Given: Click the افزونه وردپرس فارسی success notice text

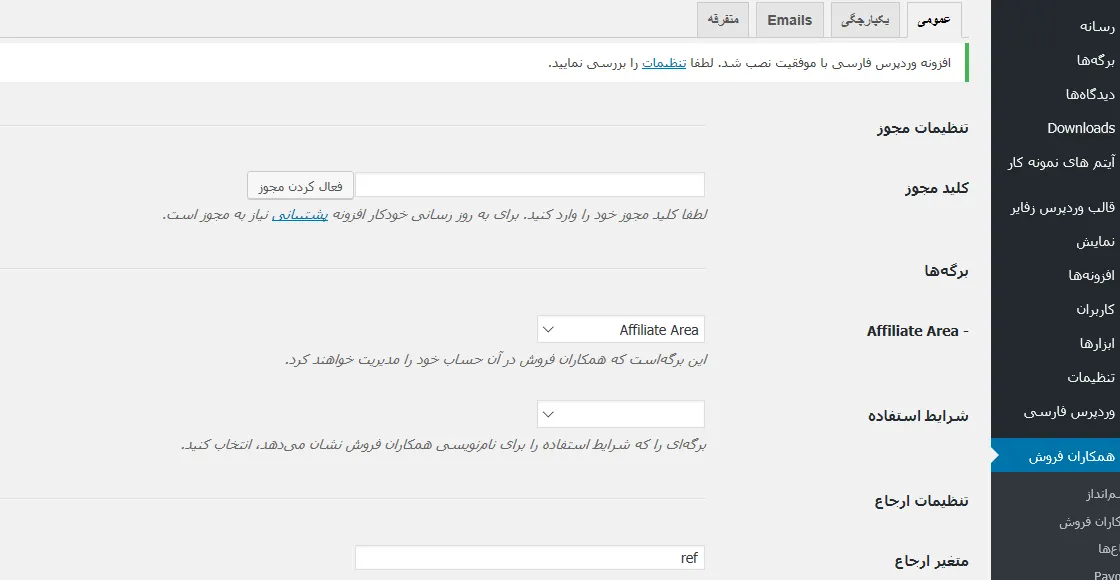Looking at the screenshot, I should point(749,63).
